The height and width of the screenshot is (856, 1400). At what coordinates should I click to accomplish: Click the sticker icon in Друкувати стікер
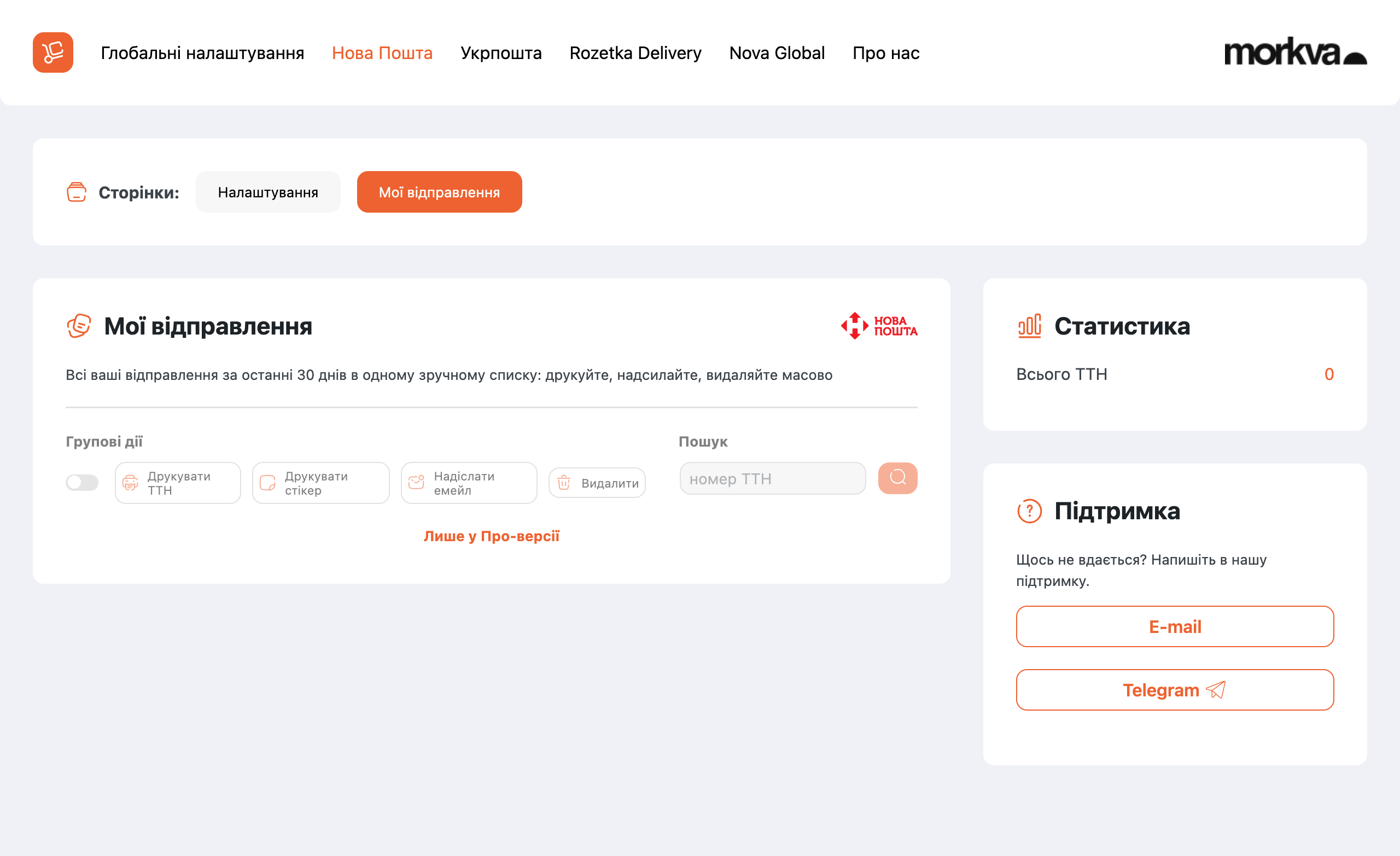267,483
